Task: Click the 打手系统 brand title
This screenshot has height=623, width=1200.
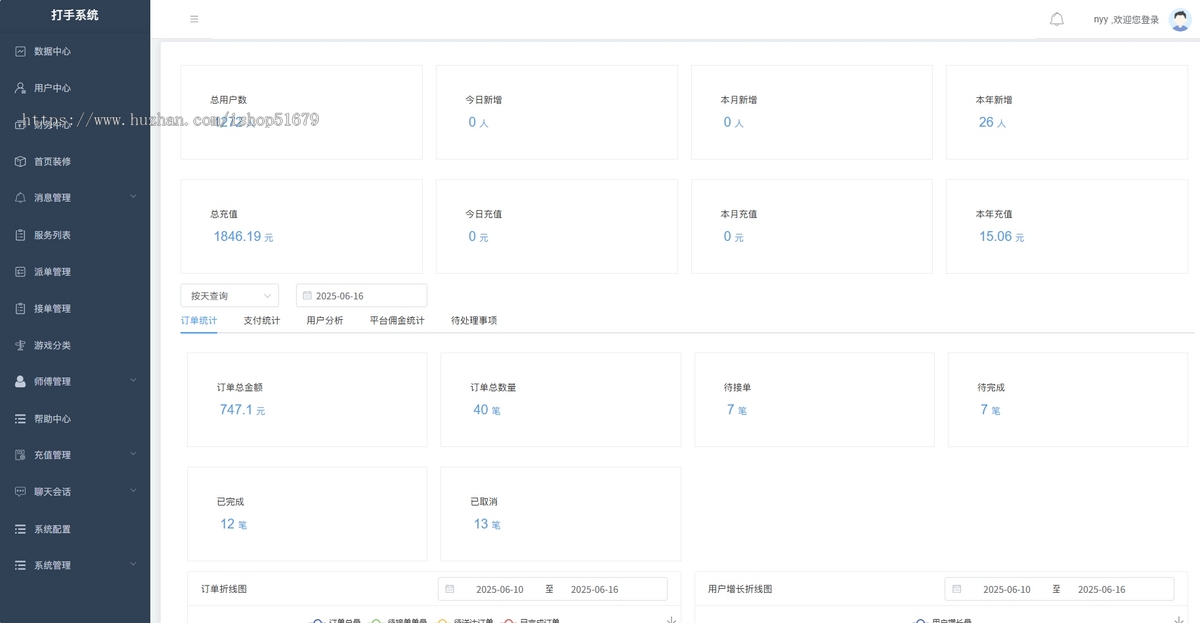Action: pos(75,15)
